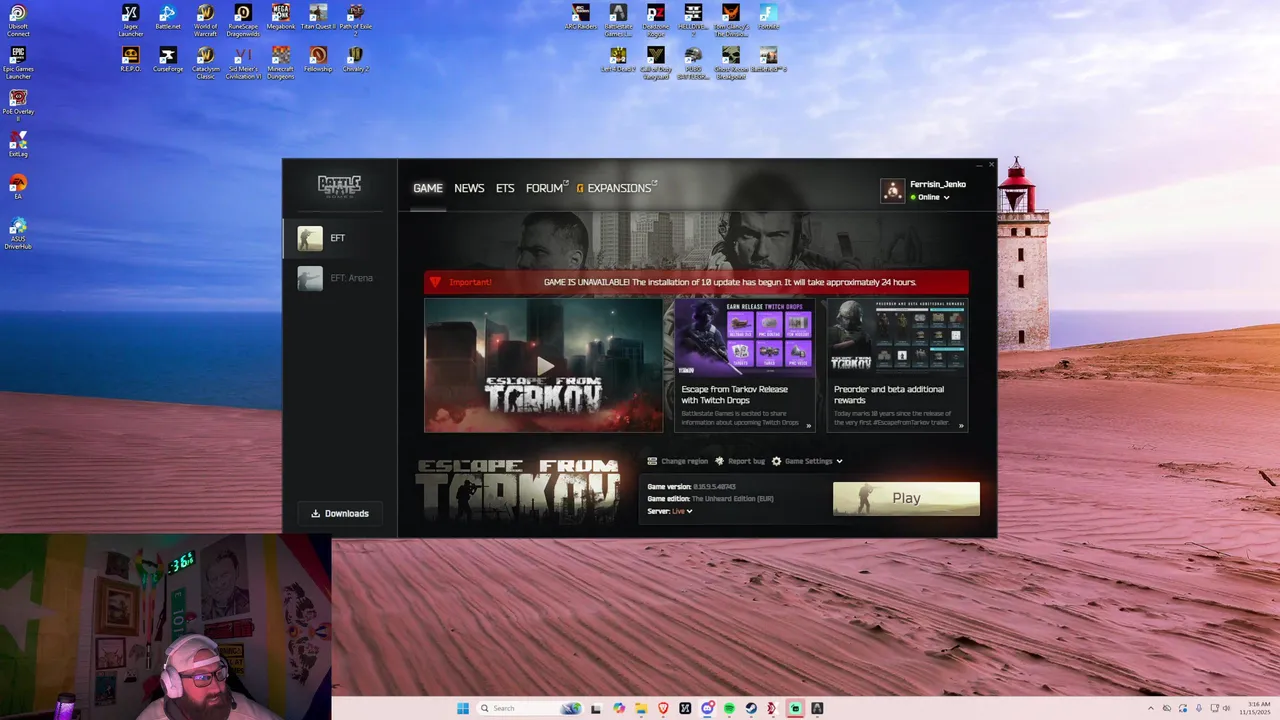
Task: Open Deadzone Rogue desktop icon
Action: (655, 20)
